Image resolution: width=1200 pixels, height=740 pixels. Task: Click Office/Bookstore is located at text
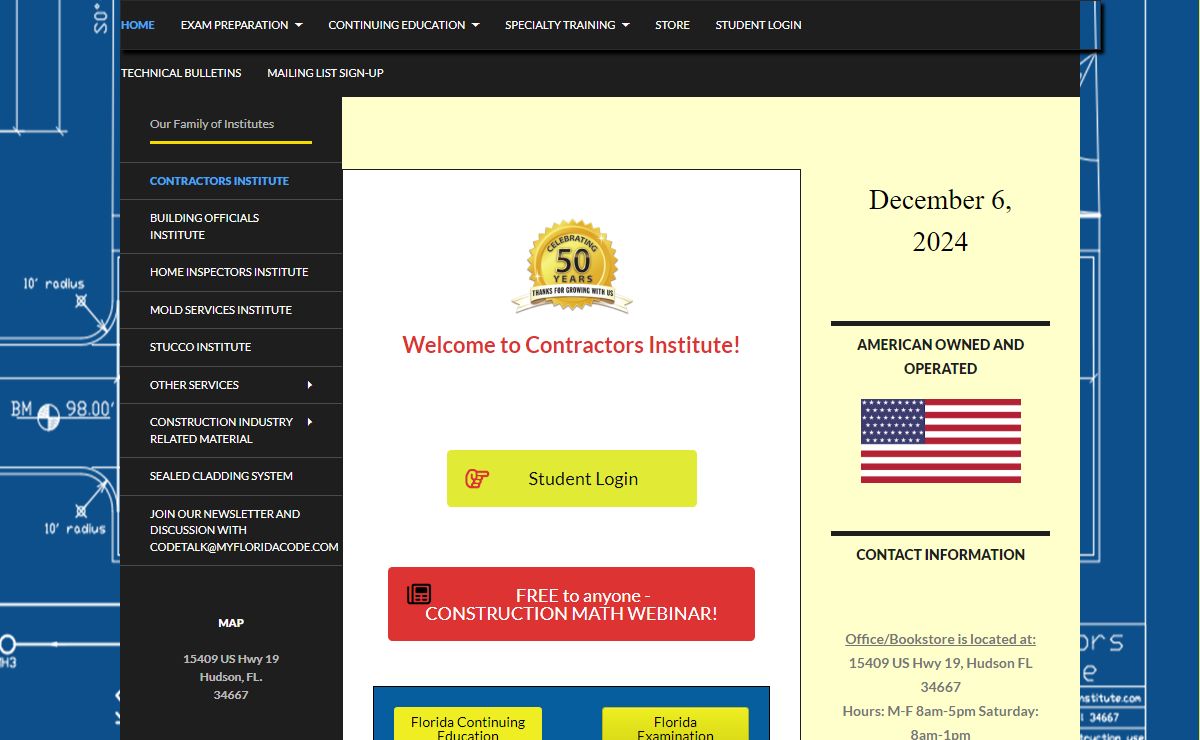pyautogui.click(x=940, y=639)
